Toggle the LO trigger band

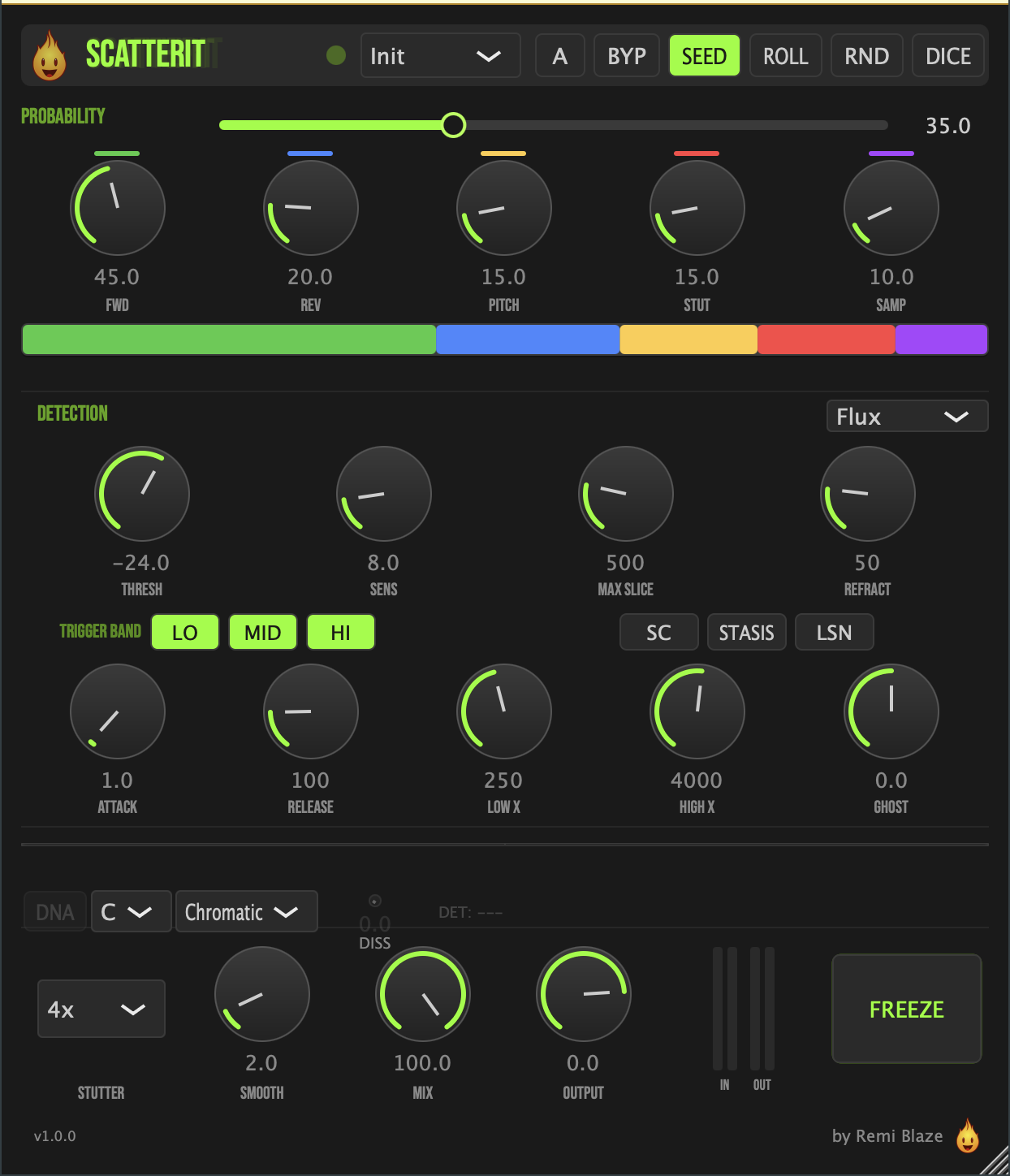(x=185, y=632)
